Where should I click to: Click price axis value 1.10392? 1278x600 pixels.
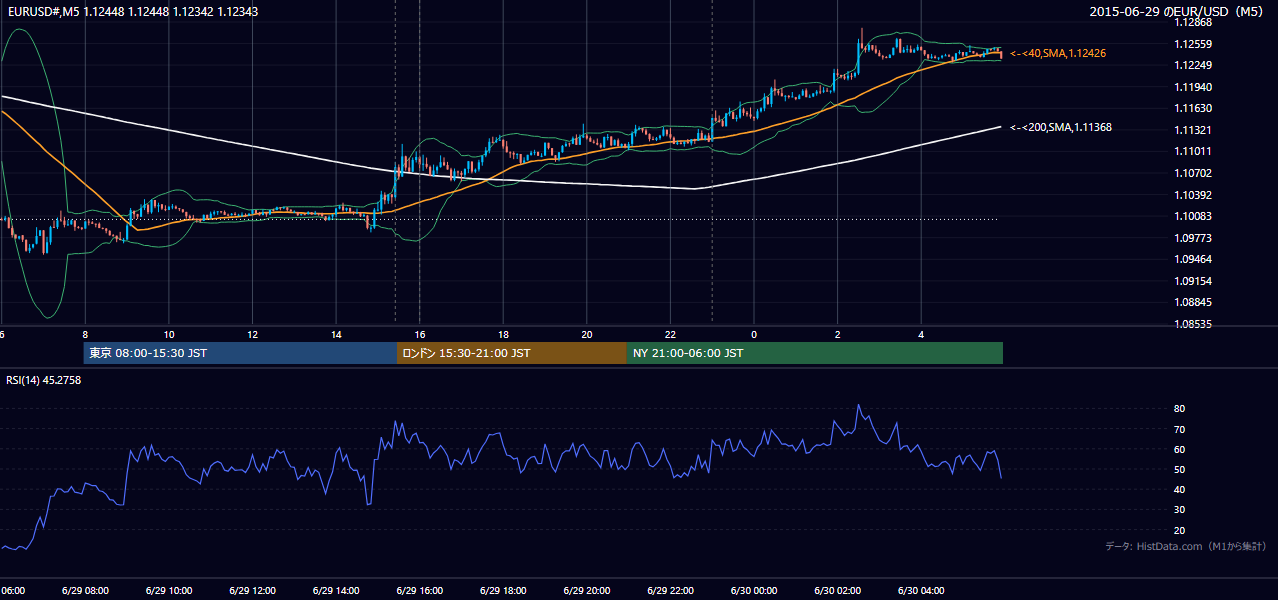(1193, 195)
